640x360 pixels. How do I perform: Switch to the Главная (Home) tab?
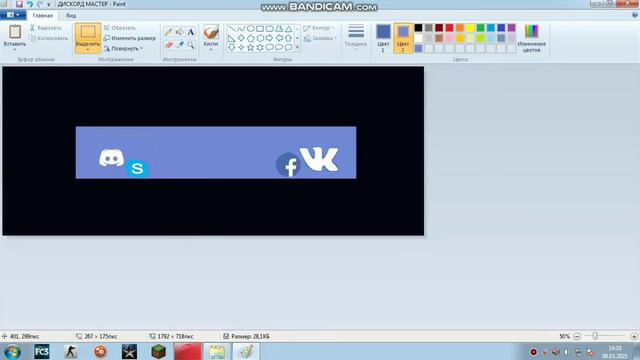pos(42,16)
